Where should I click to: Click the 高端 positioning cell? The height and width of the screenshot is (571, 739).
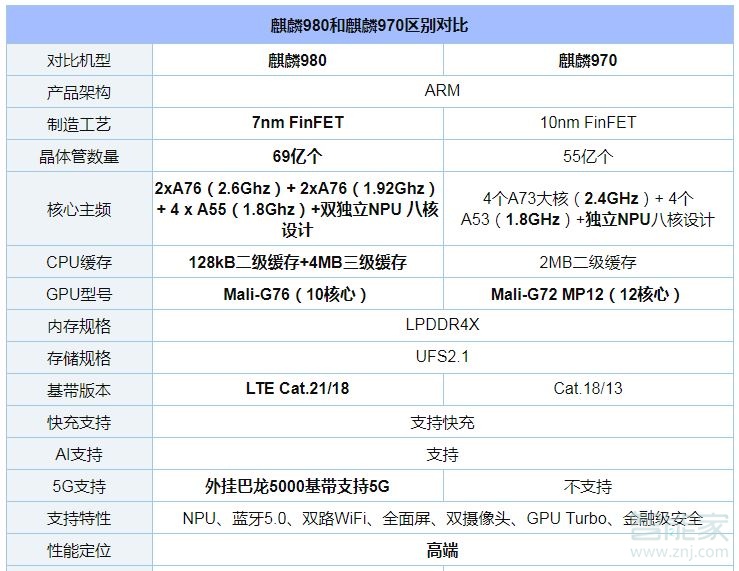click(x=442, y=550)
